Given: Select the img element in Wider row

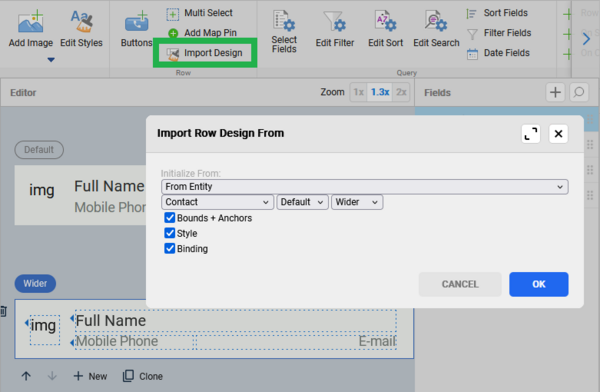Looking at the screenshot, I should pyautogui.click(x=45, y=330).
